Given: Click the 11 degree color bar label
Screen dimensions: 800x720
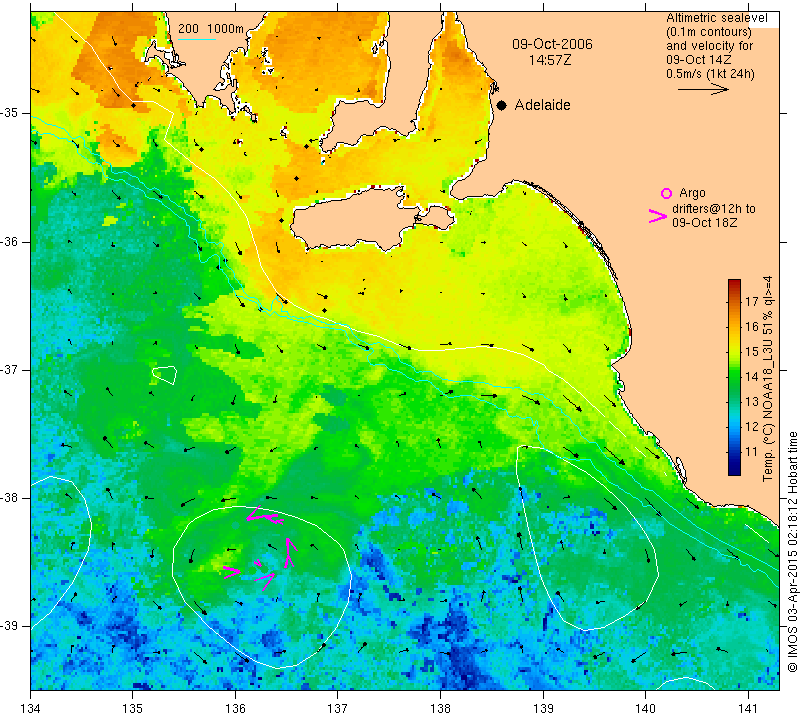Looking at the screenshot, I should pos(752,452).
